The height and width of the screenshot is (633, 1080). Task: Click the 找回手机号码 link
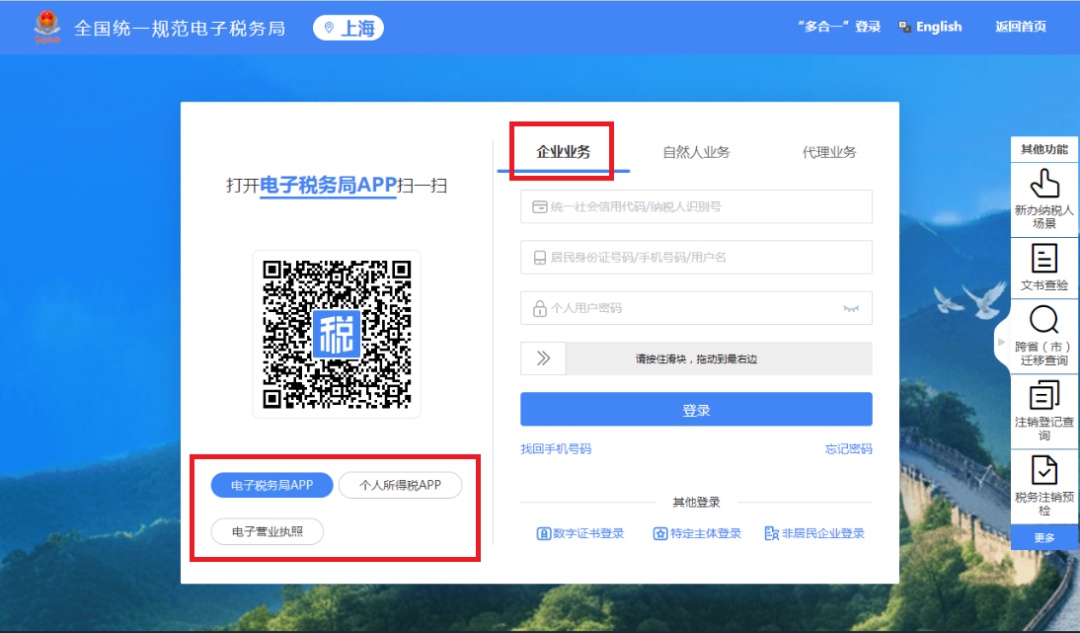click(x=556, y=449)
